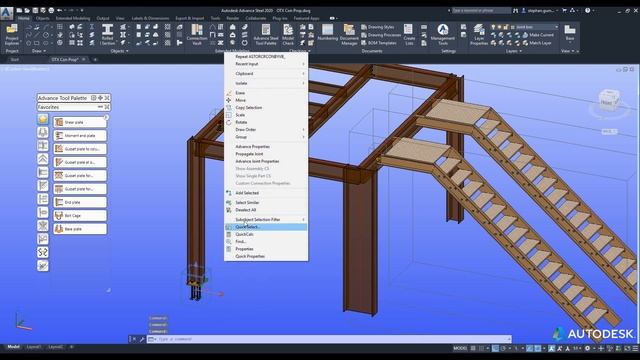Select Gusset plate at one diagonal entry

[x=80, y=162]
